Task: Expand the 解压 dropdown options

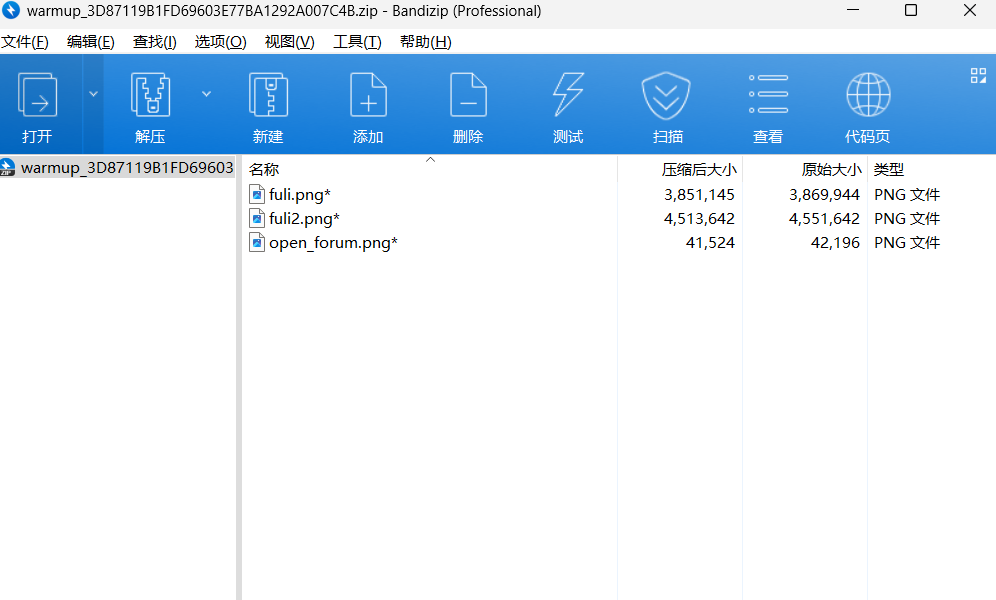Action: (207, 91)
